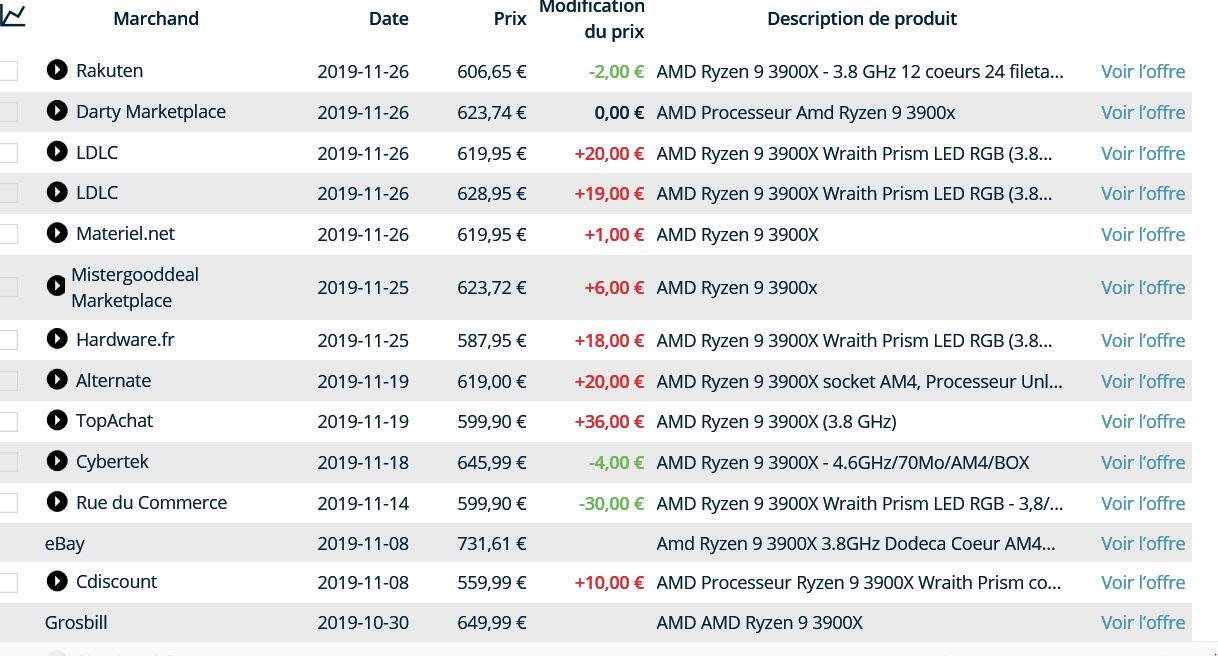Open "Voir l'offre" link for eBay
The image size is (1218, 656).
(1143, 544)
